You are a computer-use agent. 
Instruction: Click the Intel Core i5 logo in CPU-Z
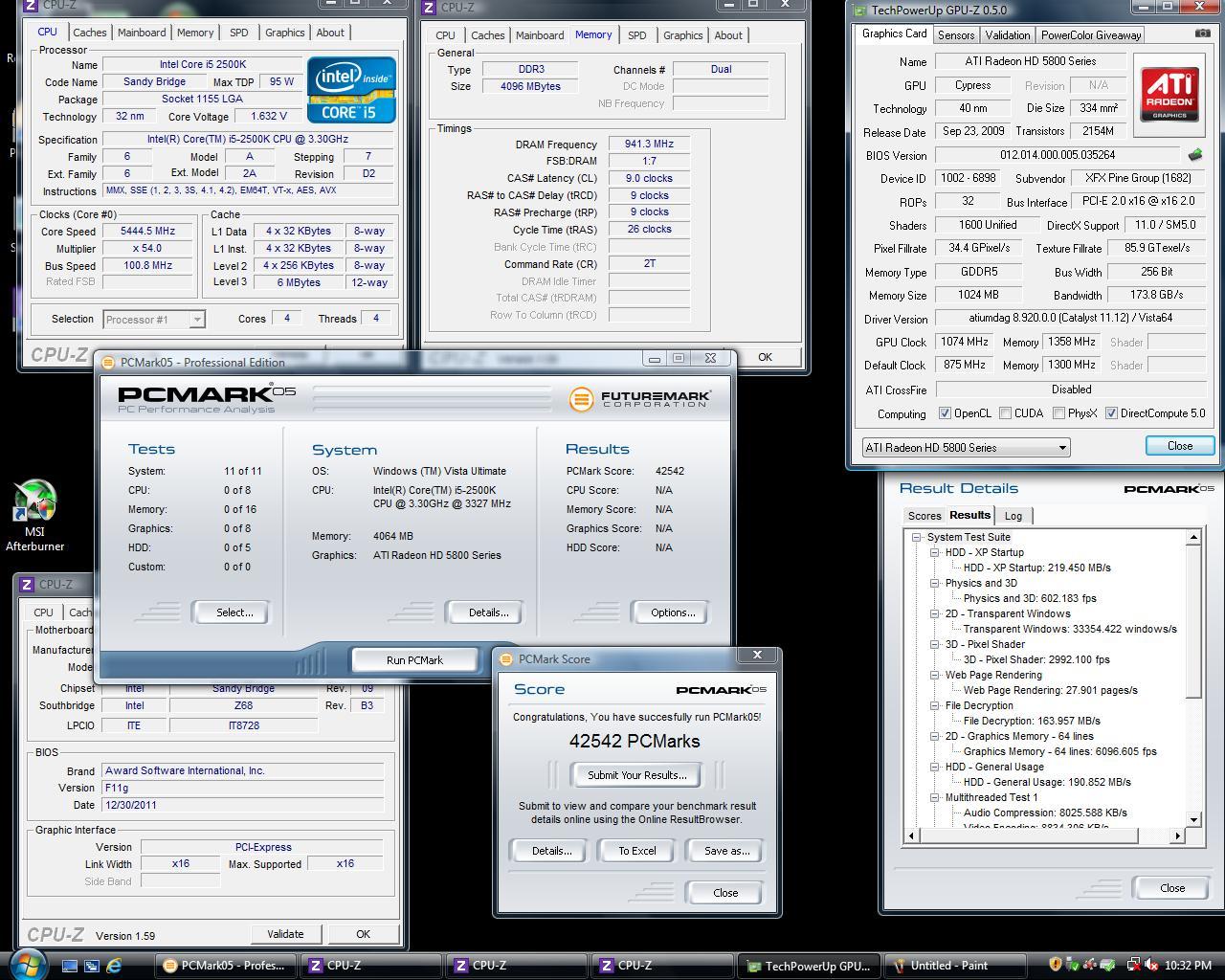(x=351, y=90)
